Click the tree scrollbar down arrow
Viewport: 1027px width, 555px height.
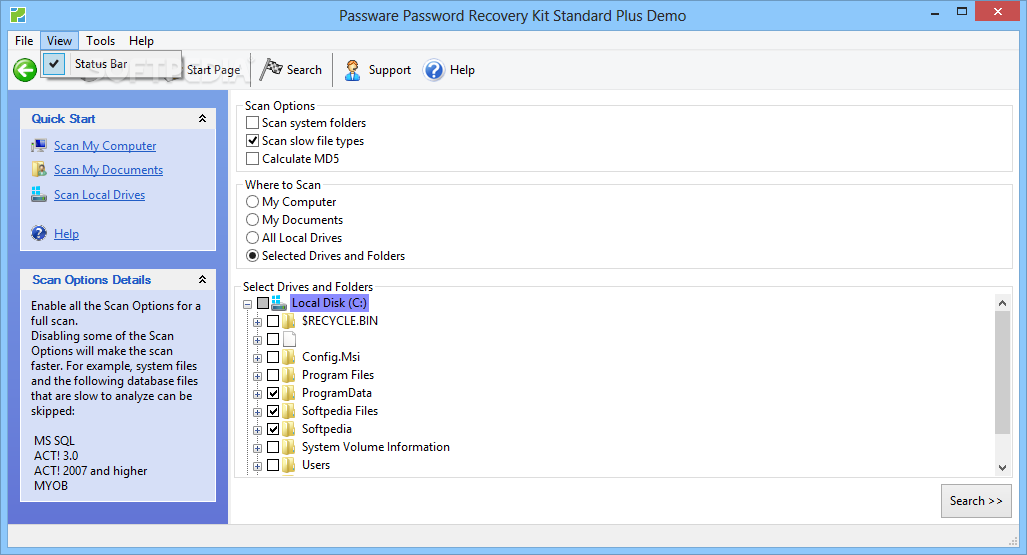(1002, 467)
